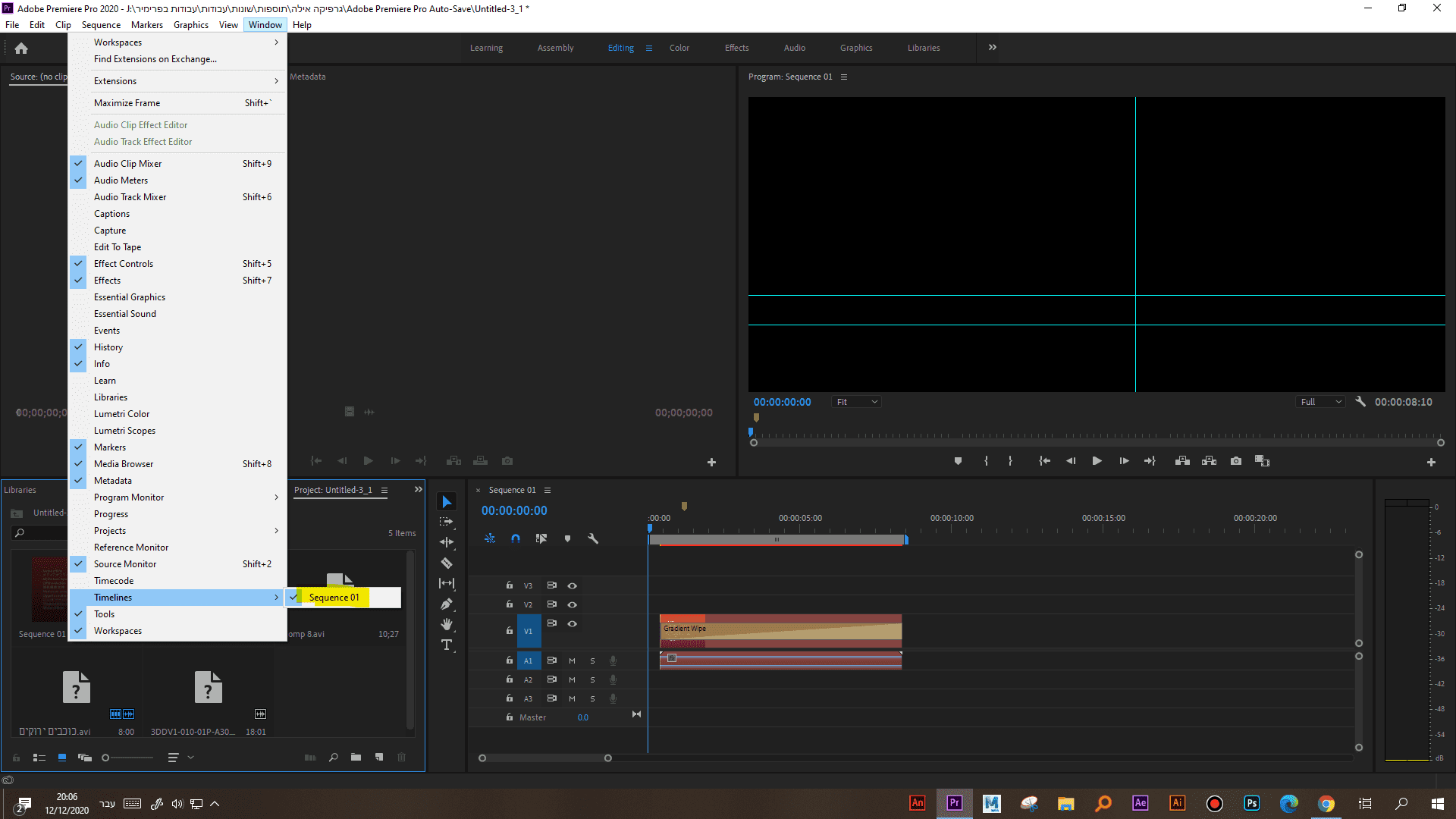The height and width of the screenshot is (819, 1456).
Task: Mute audio track A1
Action: 572,661
